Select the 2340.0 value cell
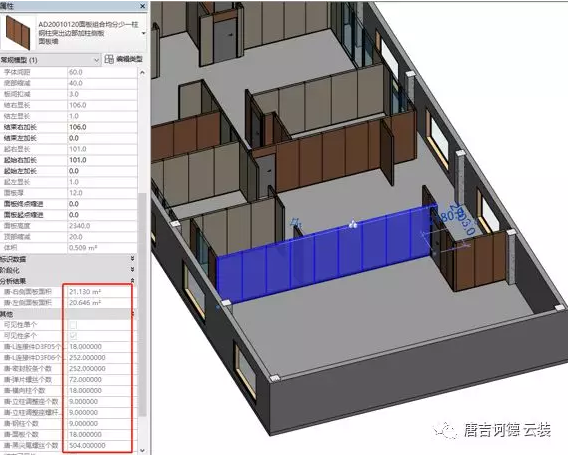This screenshot has height=461, width=572. 103,225
